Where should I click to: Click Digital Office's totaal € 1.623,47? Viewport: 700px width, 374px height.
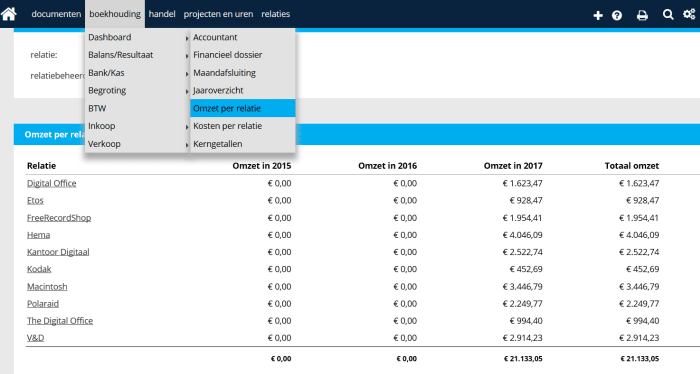pyautogui.click(x=639, y=183)
